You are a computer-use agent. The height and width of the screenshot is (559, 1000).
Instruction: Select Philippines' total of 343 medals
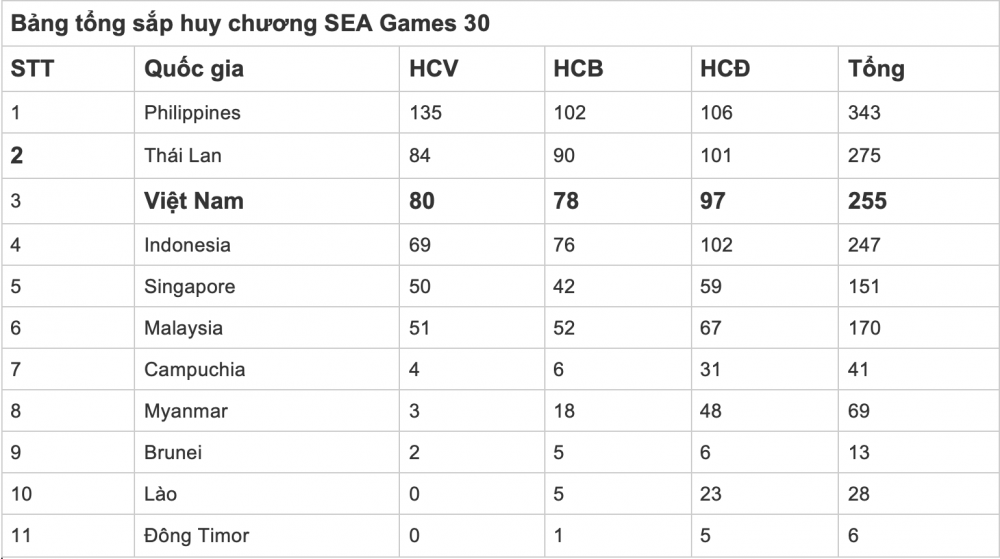click(x=864, y=112)
